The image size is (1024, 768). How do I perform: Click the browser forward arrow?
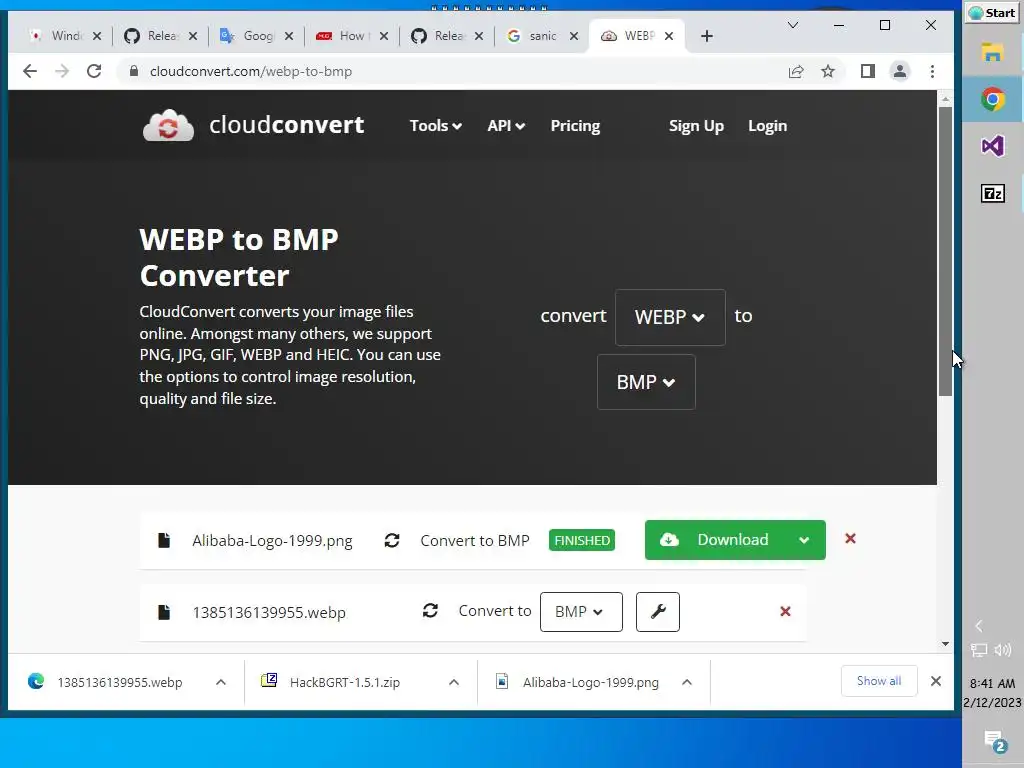pyautogui.click(x=62, y=71)
